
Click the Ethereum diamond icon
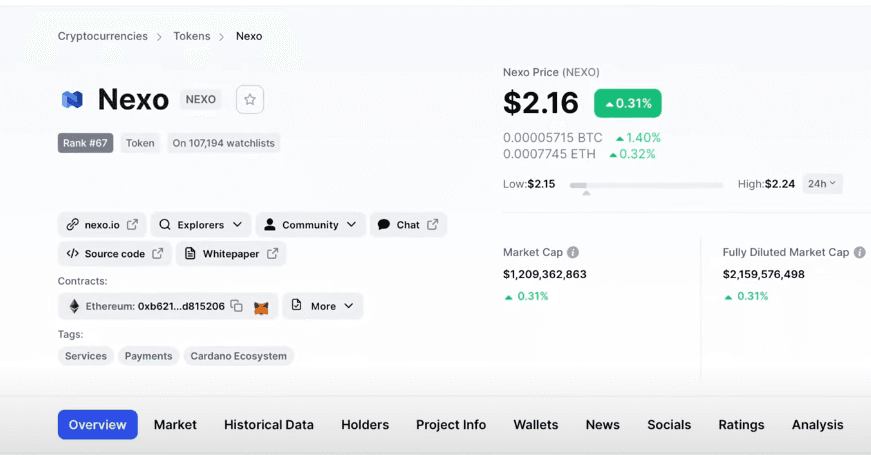[74, 306]
